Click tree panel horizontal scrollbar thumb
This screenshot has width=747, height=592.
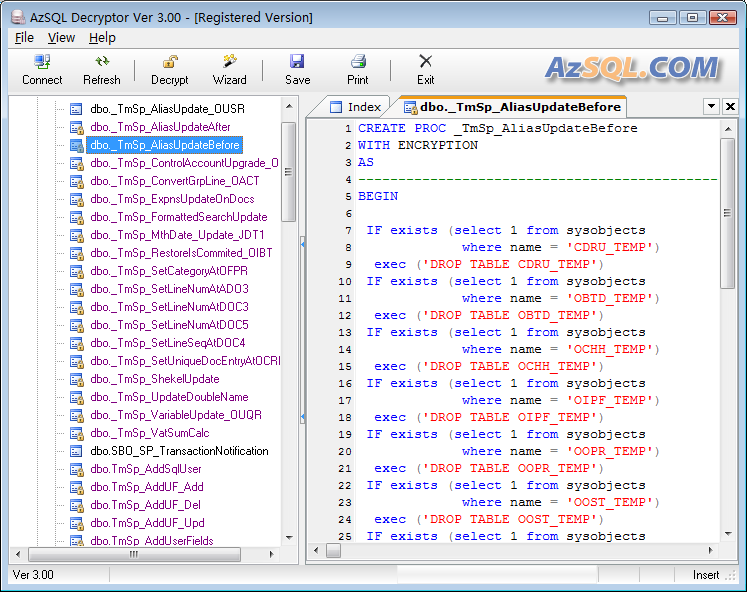click(x=134, y=554)
